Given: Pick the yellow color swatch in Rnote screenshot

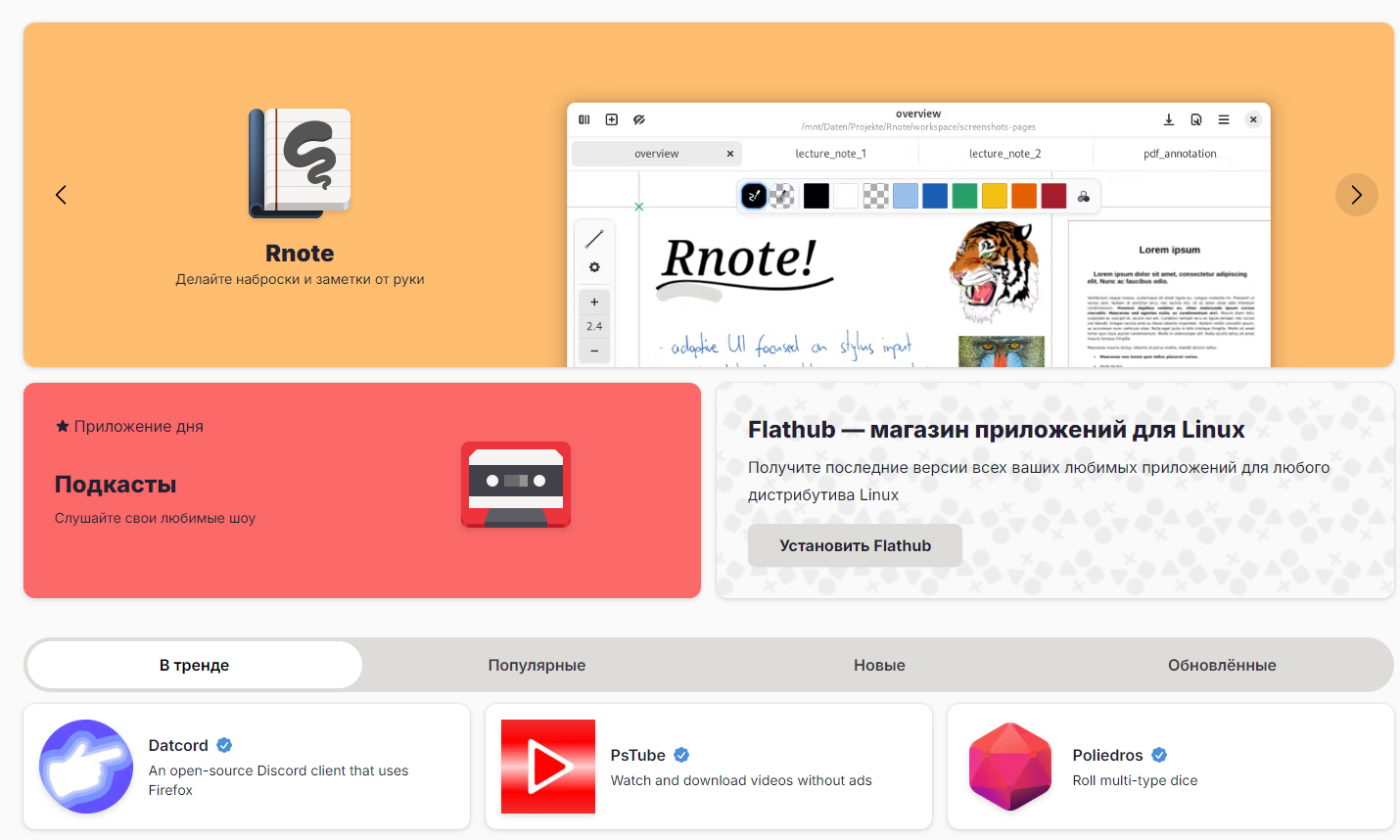Looking at the screenshot, I should pos(995,196).
